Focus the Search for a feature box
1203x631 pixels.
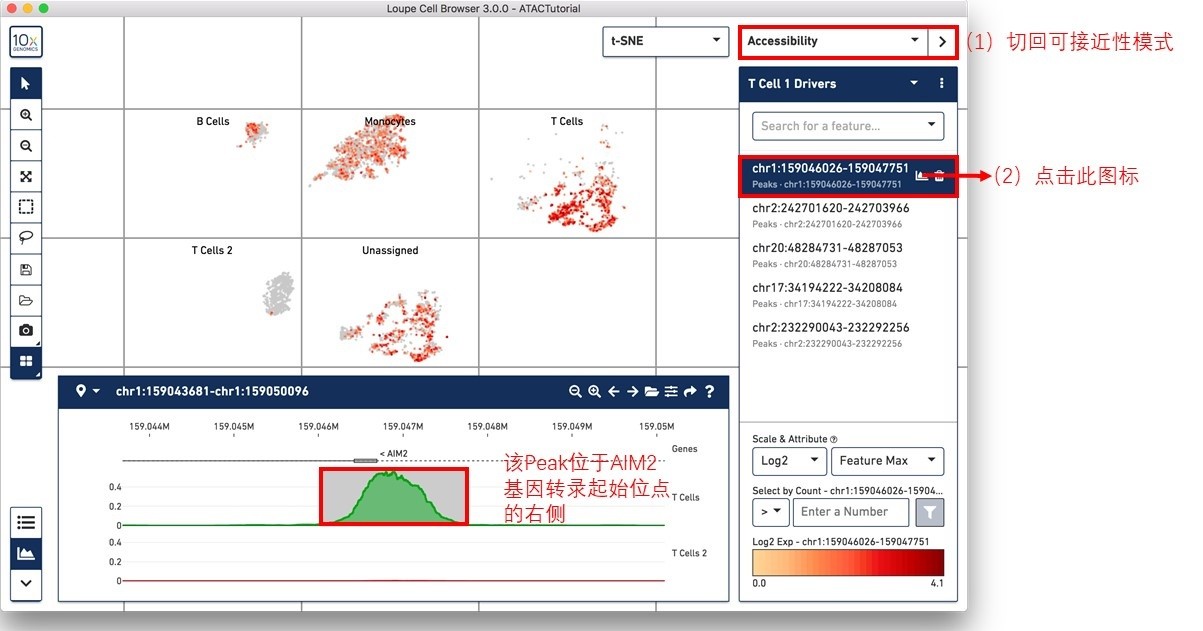click(848, 126)
